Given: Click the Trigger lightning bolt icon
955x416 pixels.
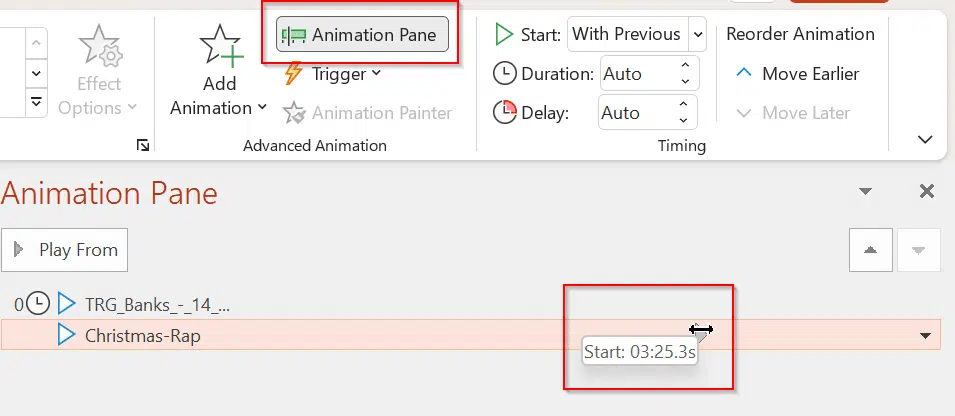Looking at the screenshot, I should (x=294, y=74).
